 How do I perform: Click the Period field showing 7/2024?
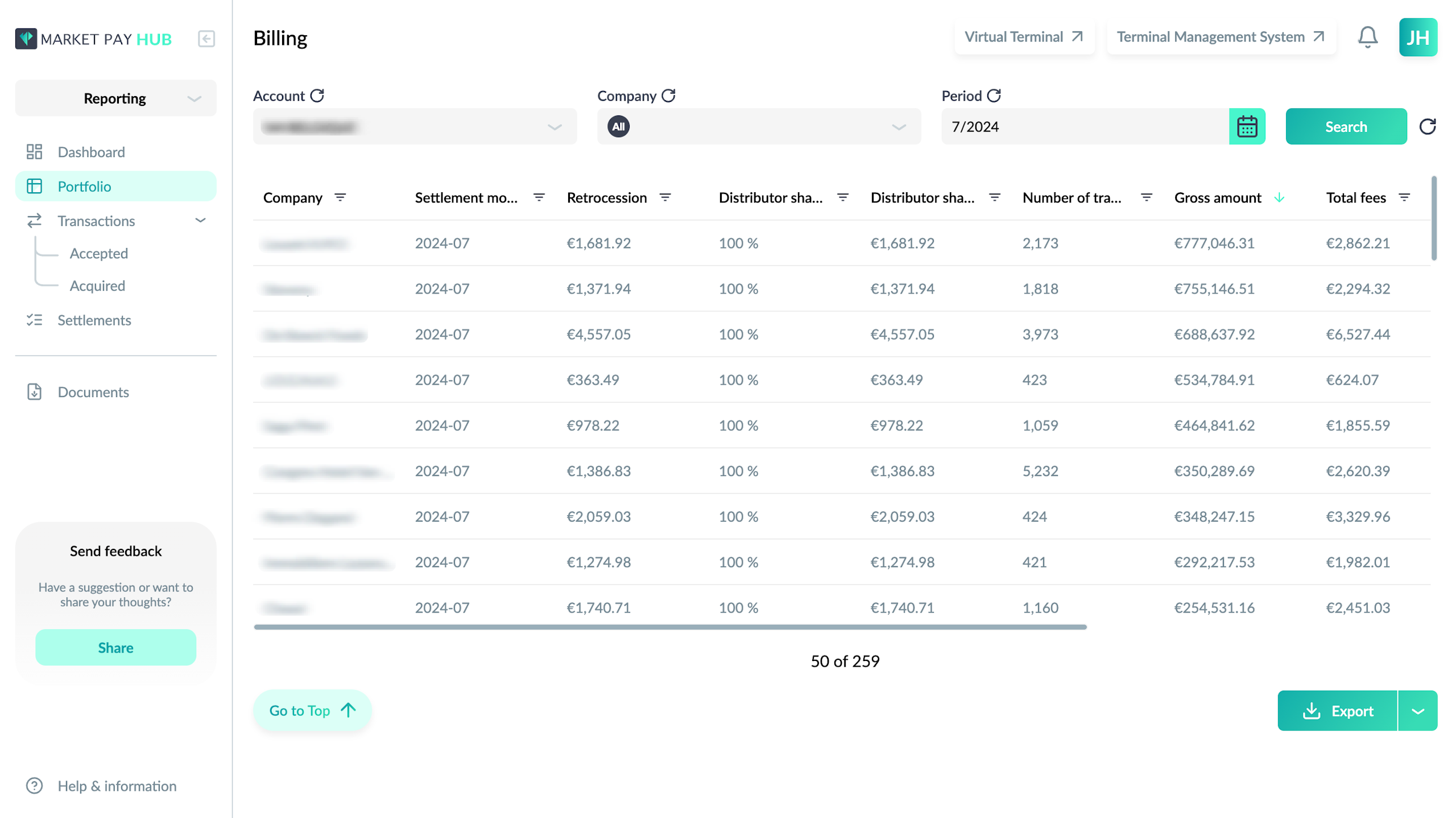click(x=1085, y=126)
